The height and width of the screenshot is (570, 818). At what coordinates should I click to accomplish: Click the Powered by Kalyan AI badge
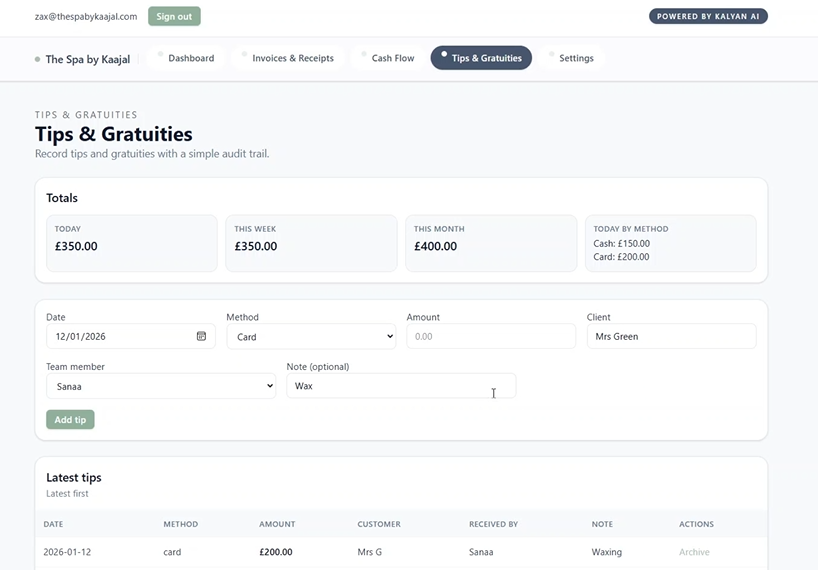click(x=708, y=16)
